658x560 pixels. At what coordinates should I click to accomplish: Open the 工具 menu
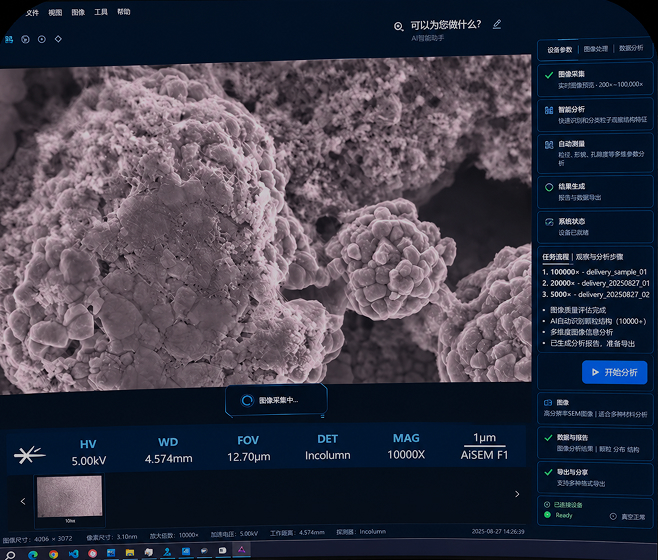click(x=101, y=12)
